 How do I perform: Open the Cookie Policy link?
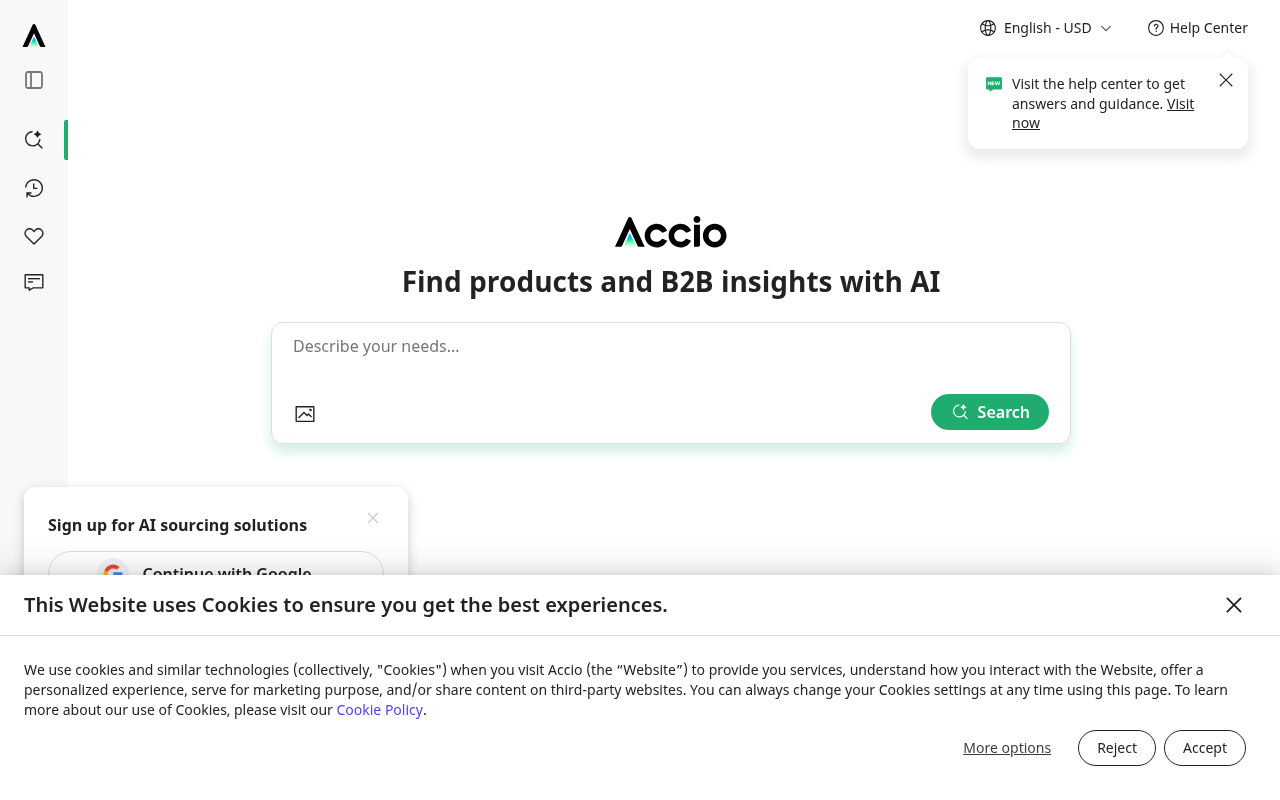[x=379, y=709]
